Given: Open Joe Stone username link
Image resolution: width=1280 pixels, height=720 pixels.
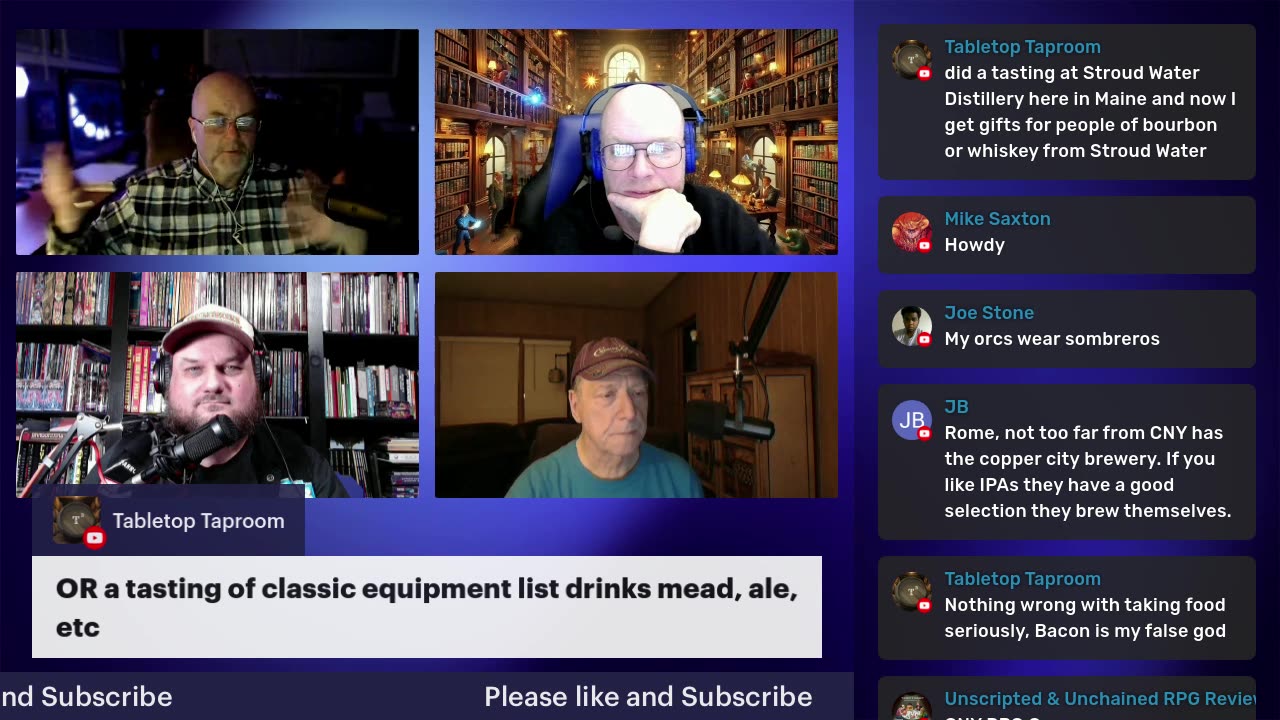Looking at the screenshot, I should tap(989, 312).
